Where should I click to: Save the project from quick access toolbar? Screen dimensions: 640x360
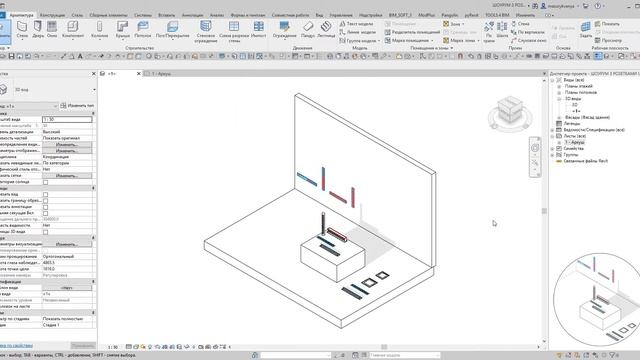pyautogui.click(x=11, y=56)
